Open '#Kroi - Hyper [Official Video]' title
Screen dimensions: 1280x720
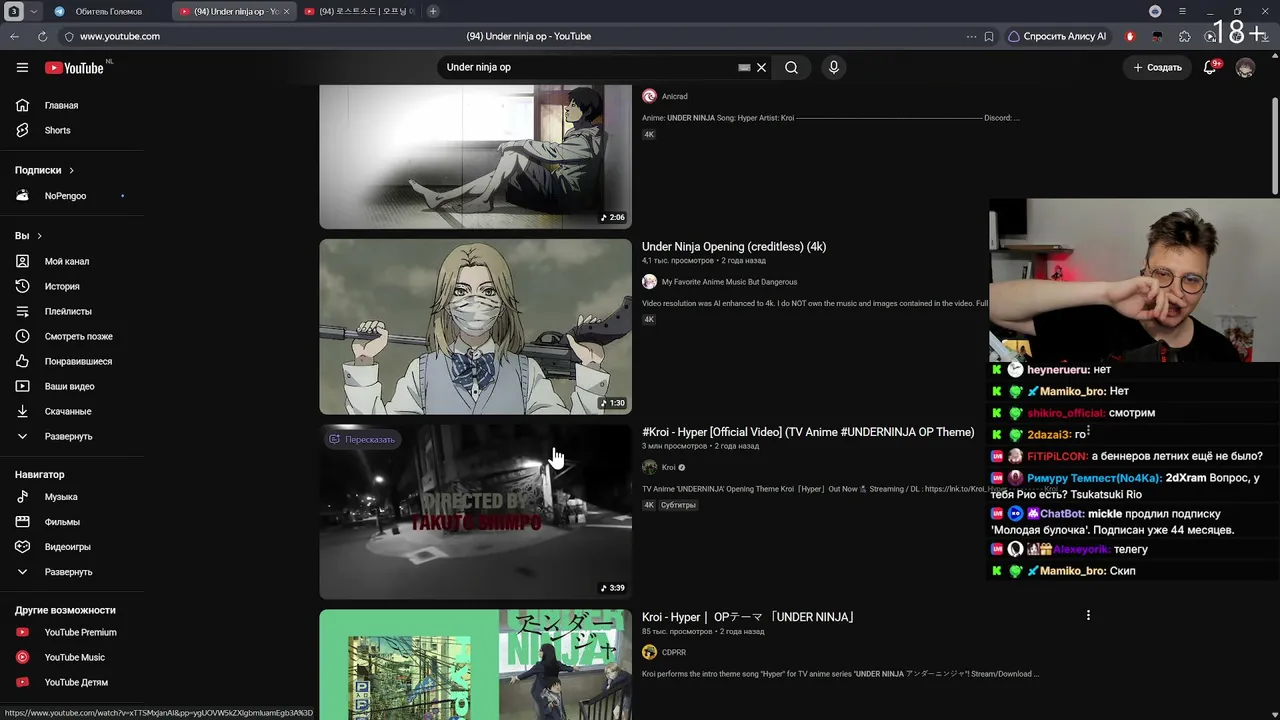pyautogui.click(x=808, y=432)
